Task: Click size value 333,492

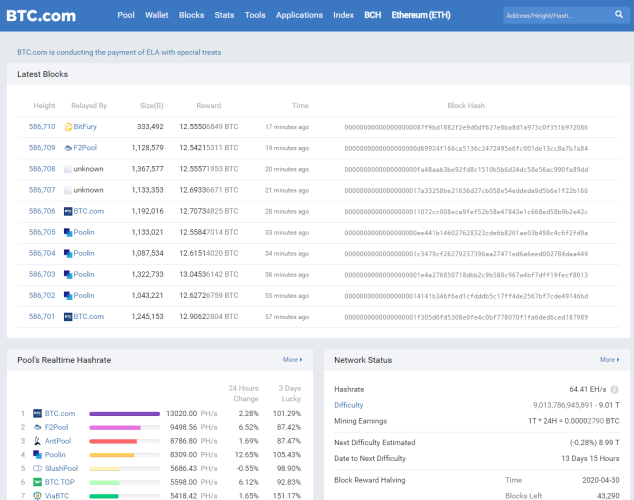Action: (x=150, y=127)
